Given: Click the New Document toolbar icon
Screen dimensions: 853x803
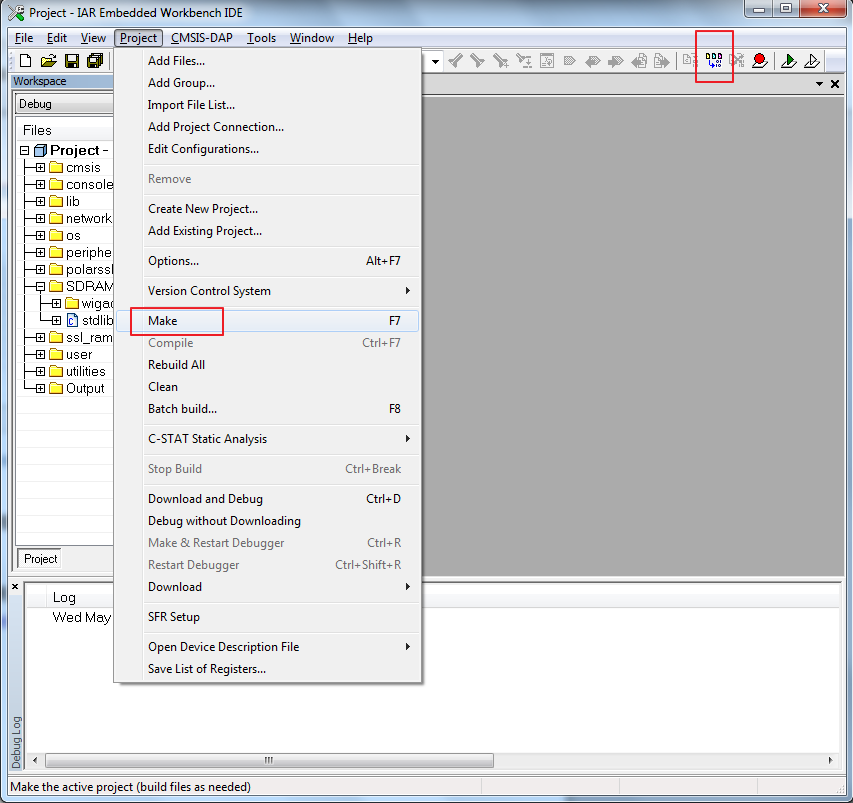Looking at the screenshot, I should (25, 60).
